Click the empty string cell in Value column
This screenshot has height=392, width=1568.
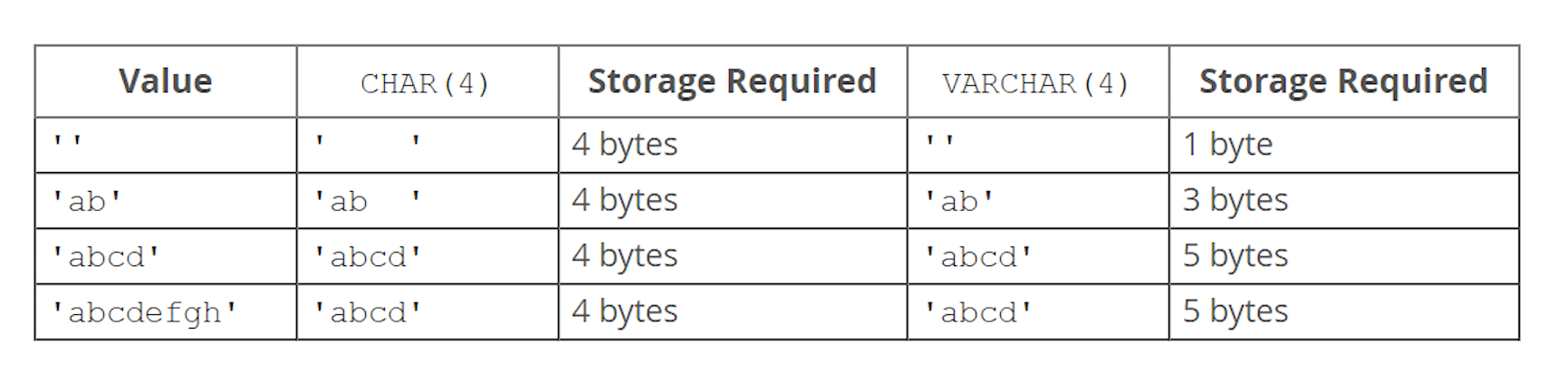[166, 145]
